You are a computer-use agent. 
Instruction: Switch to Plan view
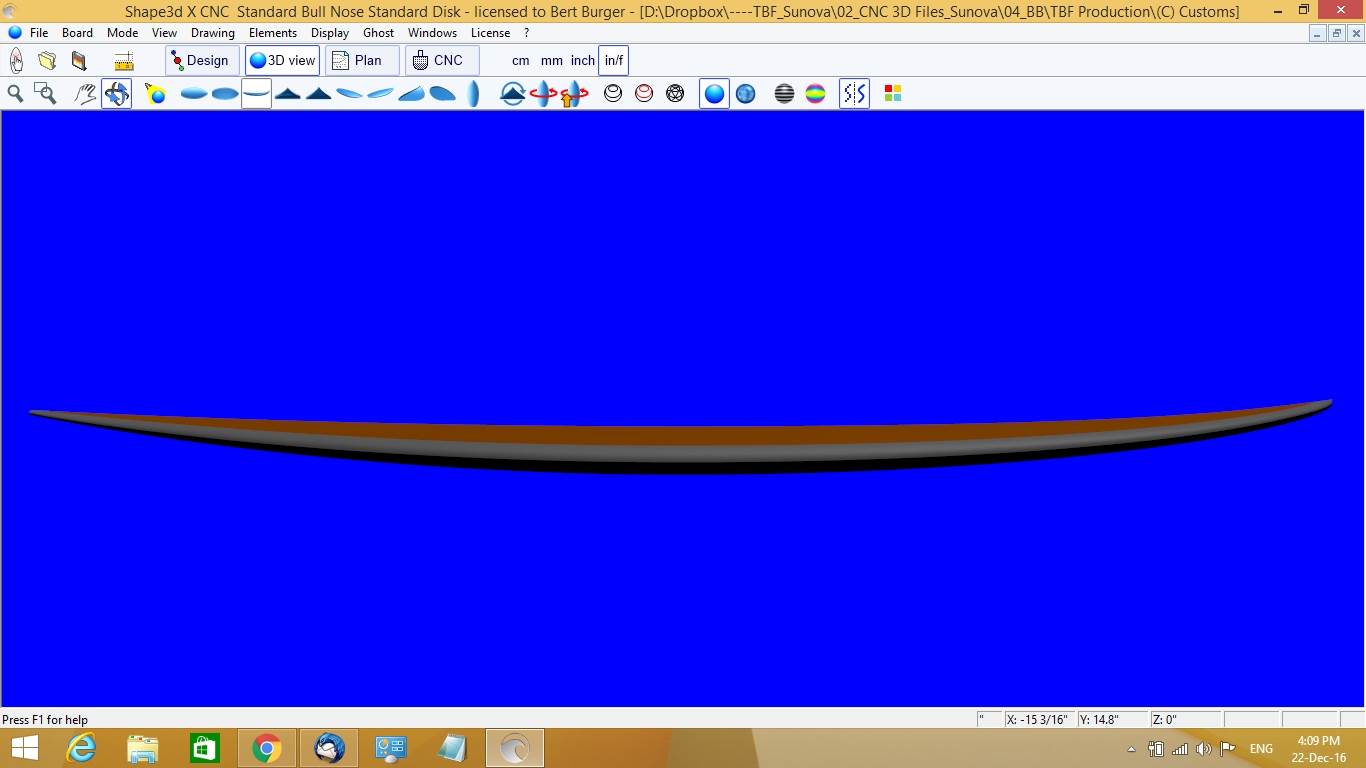360,60
